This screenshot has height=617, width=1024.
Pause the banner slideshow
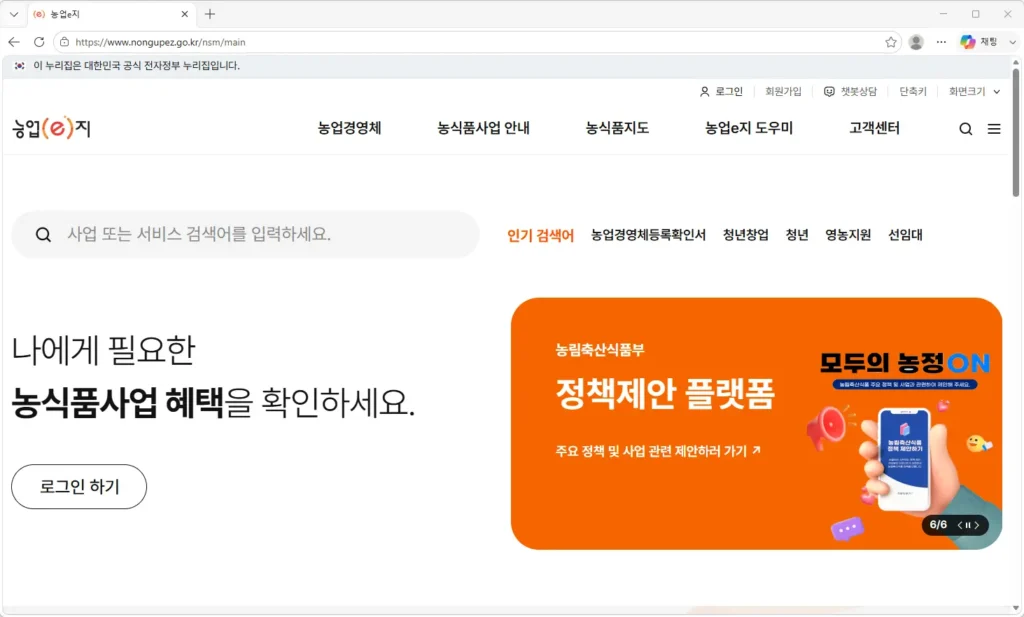968,525
